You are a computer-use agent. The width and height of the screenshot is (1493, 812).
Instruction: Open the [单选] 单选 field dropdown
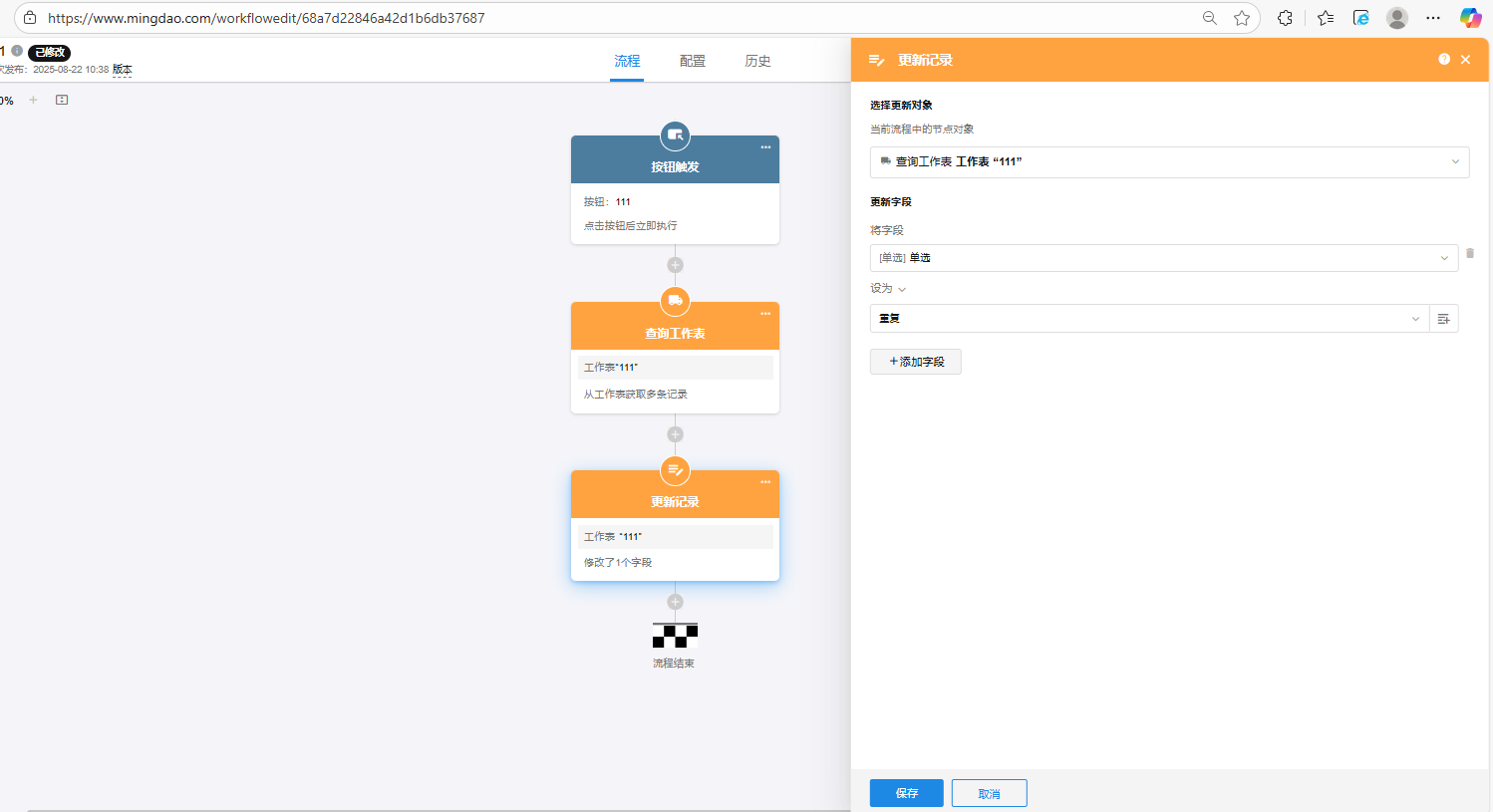1163,258
